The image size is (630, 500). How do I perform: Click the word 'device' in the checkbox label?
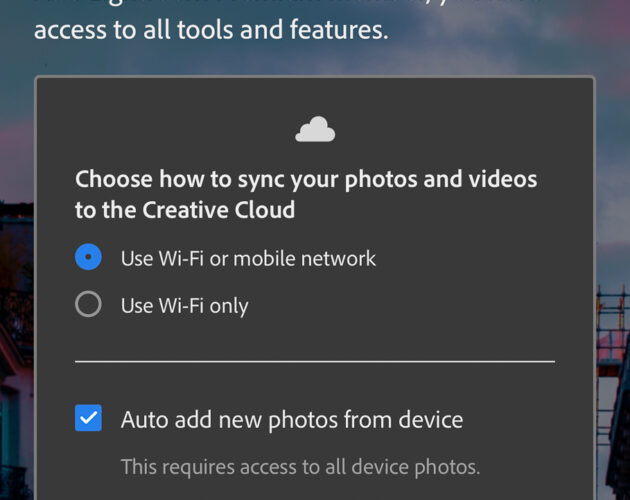(x=431, y=420)
